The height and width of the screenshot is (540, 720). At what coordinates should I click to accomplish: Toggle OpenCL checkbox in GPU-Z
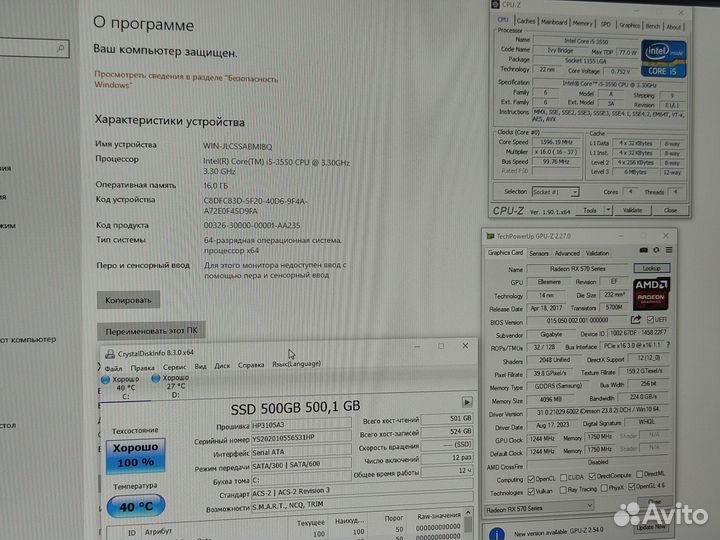(x=531, y=479)
